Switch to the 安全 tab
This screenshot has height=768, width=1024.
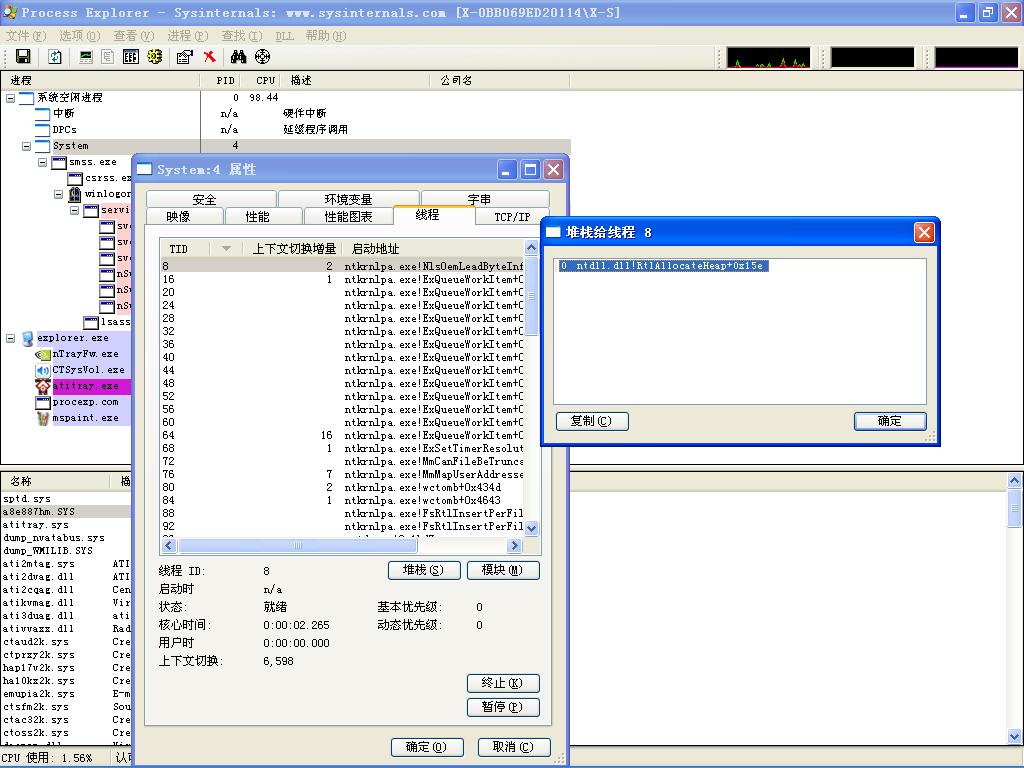coord(204,199)
